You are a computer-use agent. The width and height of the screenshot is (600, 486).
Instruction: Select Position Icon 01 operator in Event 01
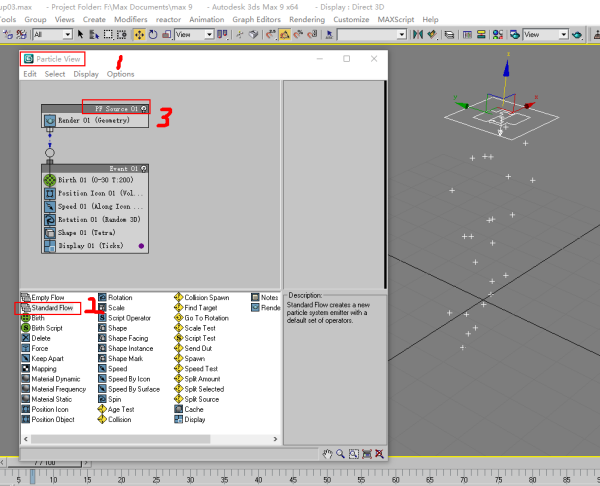95,193
